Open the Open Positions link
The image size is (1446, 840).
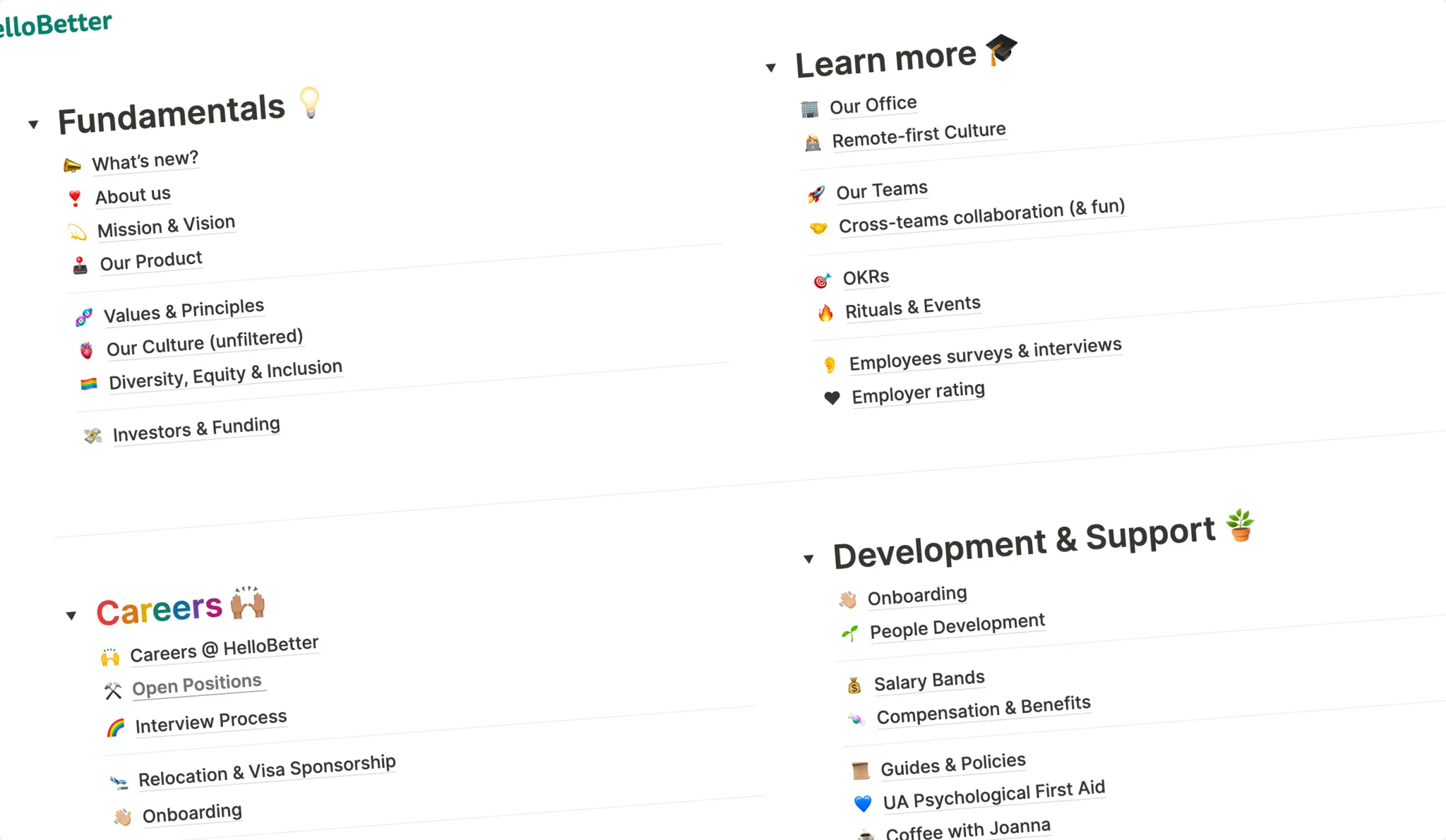click(x=196, y=685)
